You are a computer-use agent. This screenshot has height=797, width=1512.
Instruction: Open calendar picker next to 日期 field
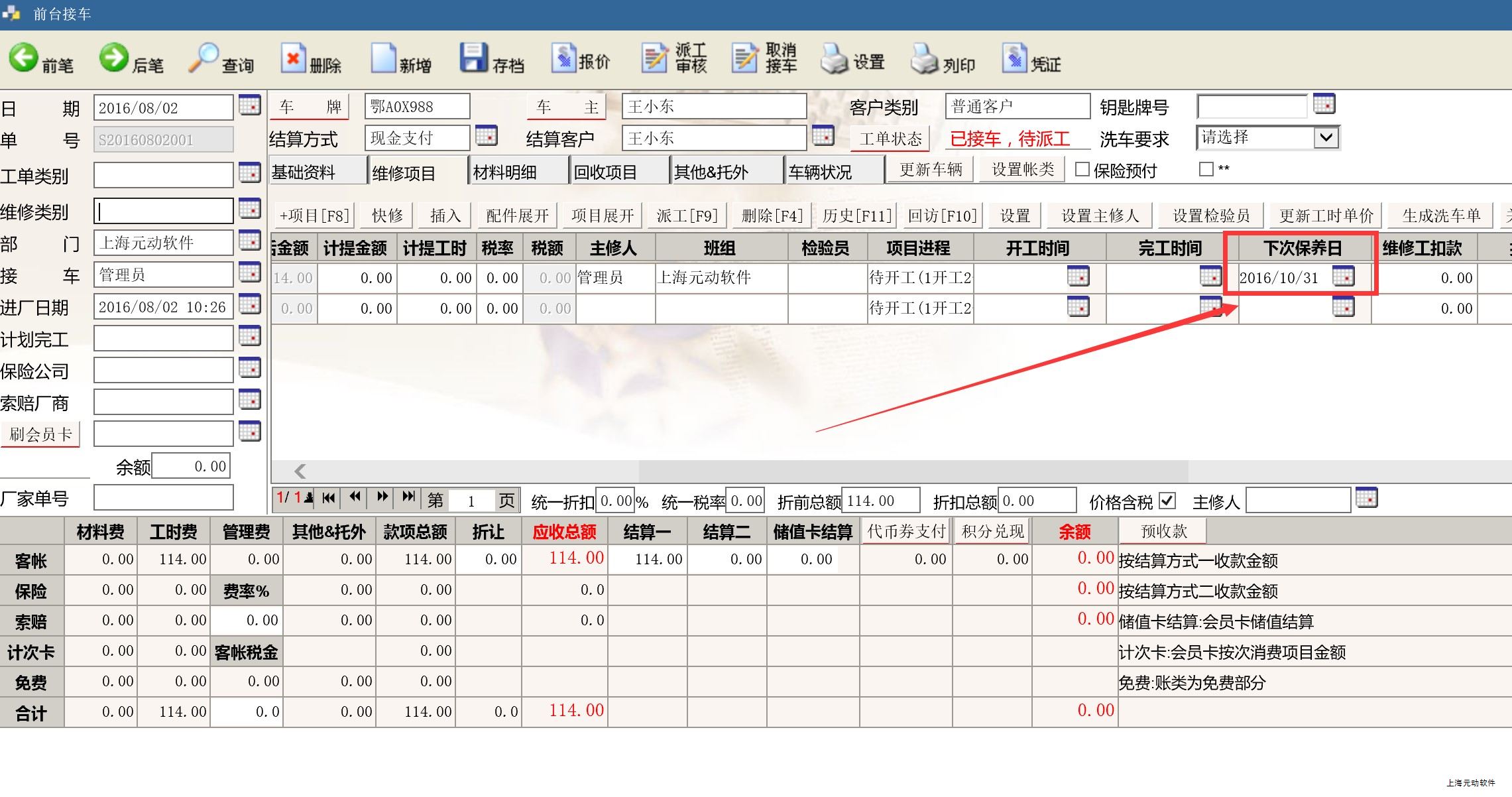[x=250, y=105]
